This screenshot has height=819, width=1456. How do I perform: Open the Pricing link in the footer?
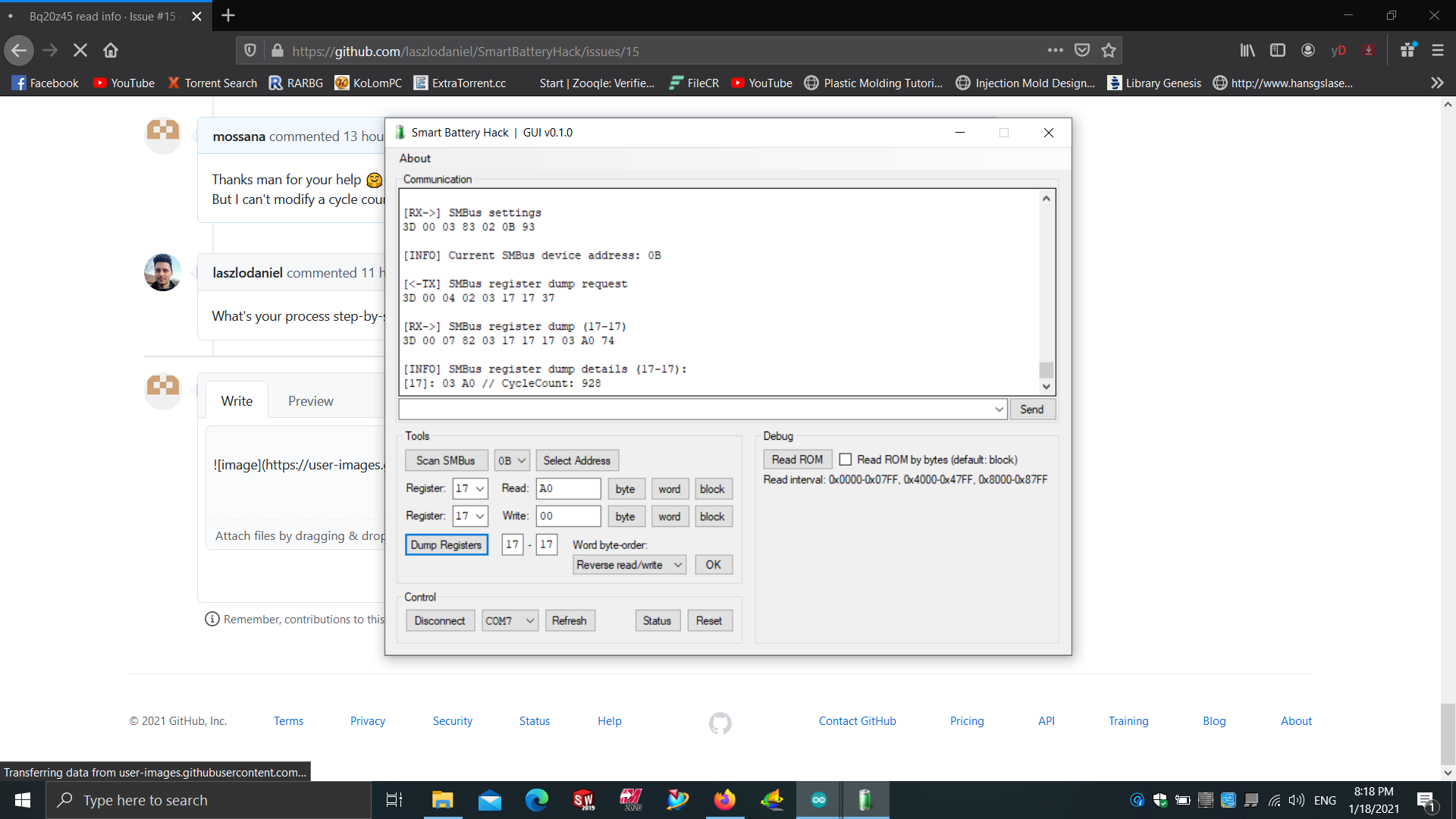coord(967,720)
